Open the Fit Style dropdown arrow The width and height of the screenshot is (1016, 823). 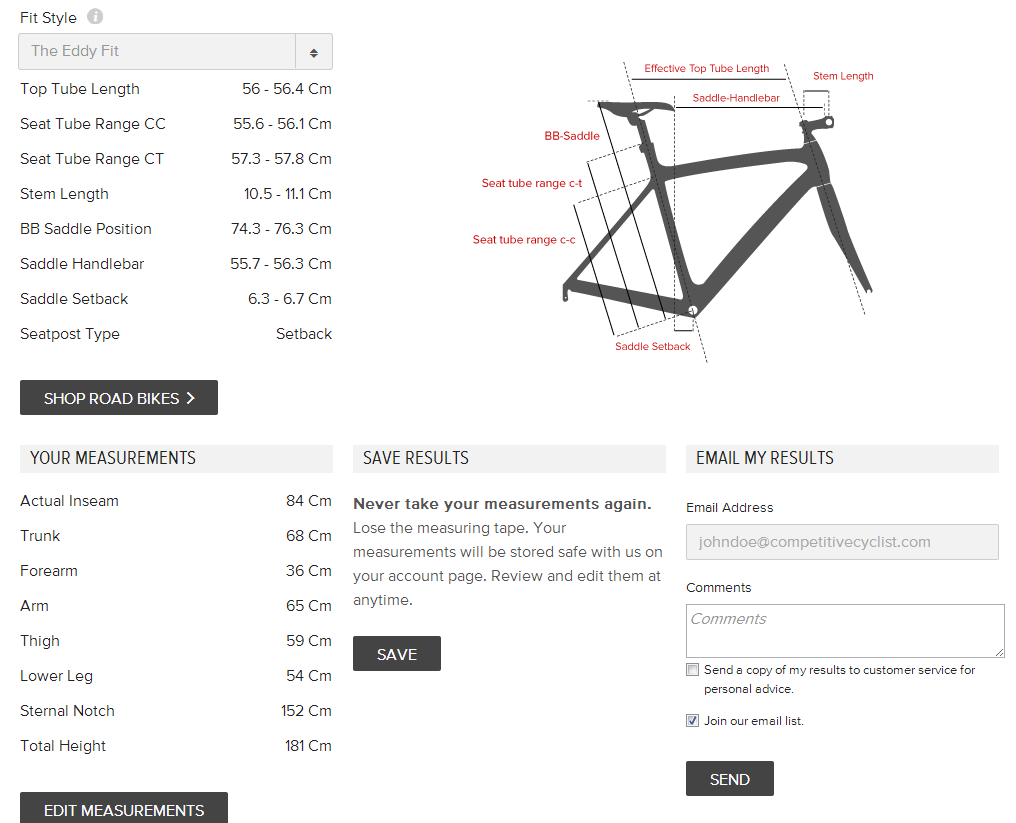[314, 52]
